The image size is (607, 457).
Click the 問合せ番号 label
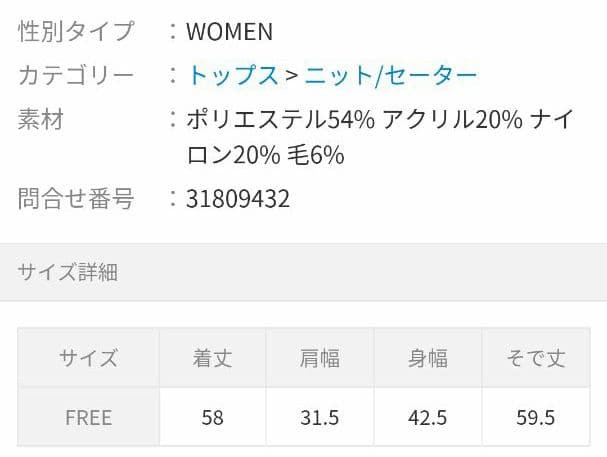76,199
